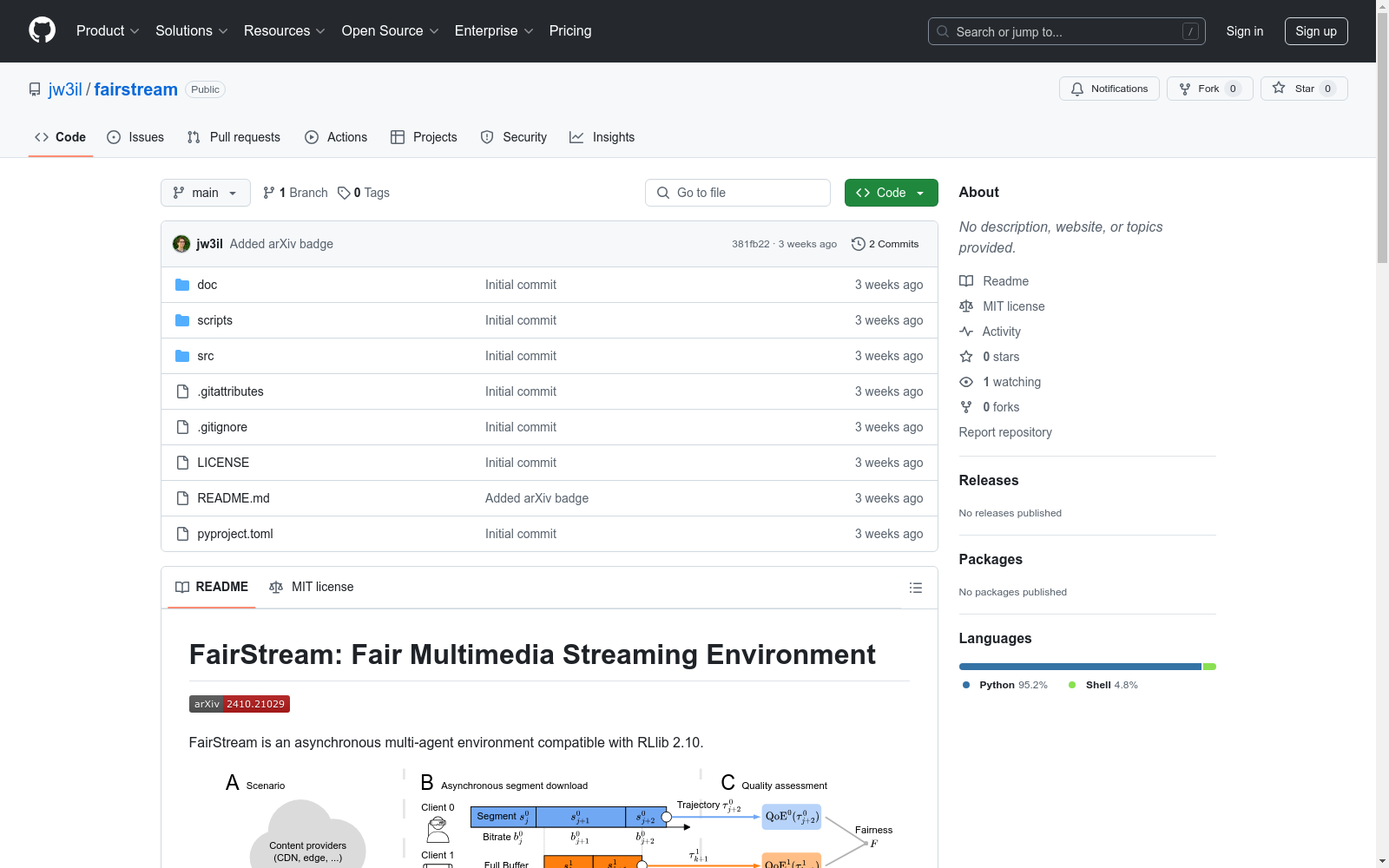Switch to the Projects tab
Screen dimensions: 1389x868
tap(424, 137)
